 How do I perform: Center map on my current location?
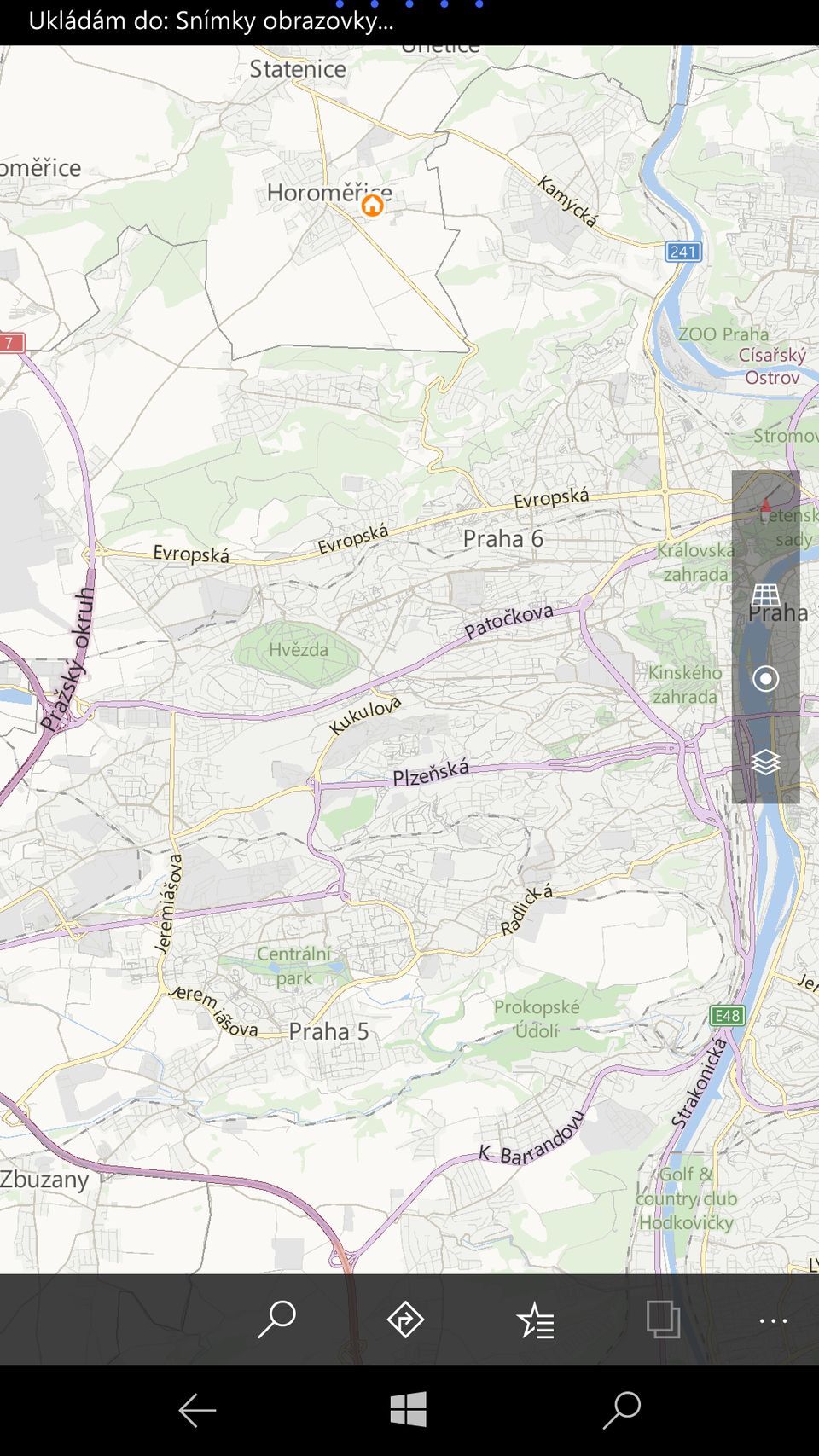click(x=765, y=678)
